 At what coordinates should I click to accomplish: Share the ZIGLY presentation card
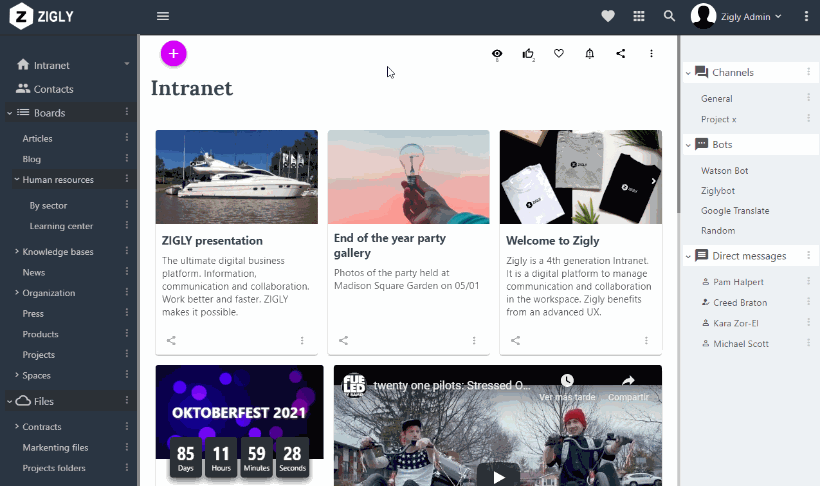[x=171, y=341]
